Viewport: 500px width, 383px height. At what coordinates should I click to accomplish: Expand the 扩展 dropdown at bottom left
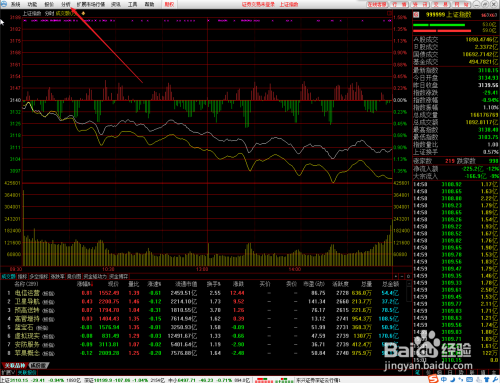(8, 372)
